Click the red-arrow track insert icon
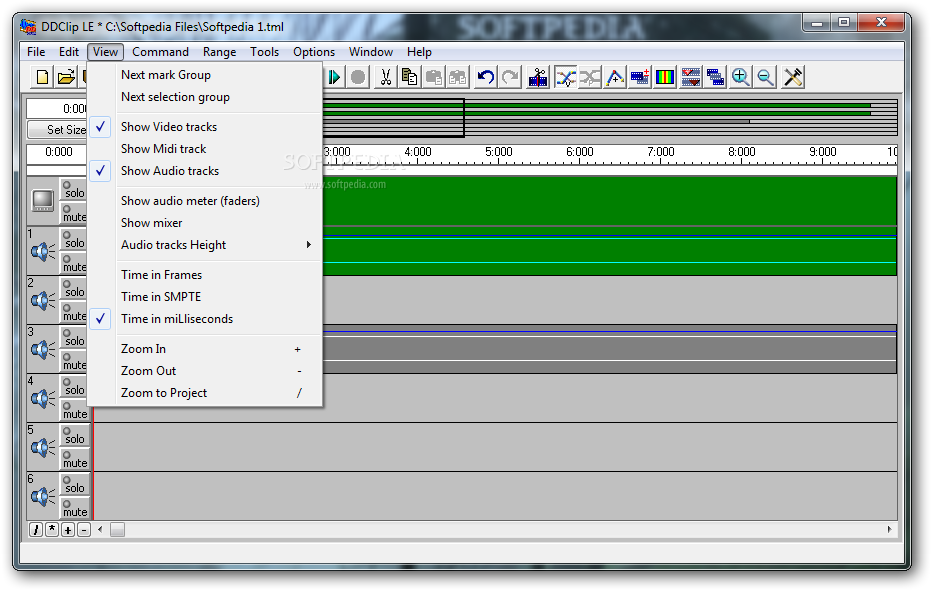932x591 pixels. 690,77
